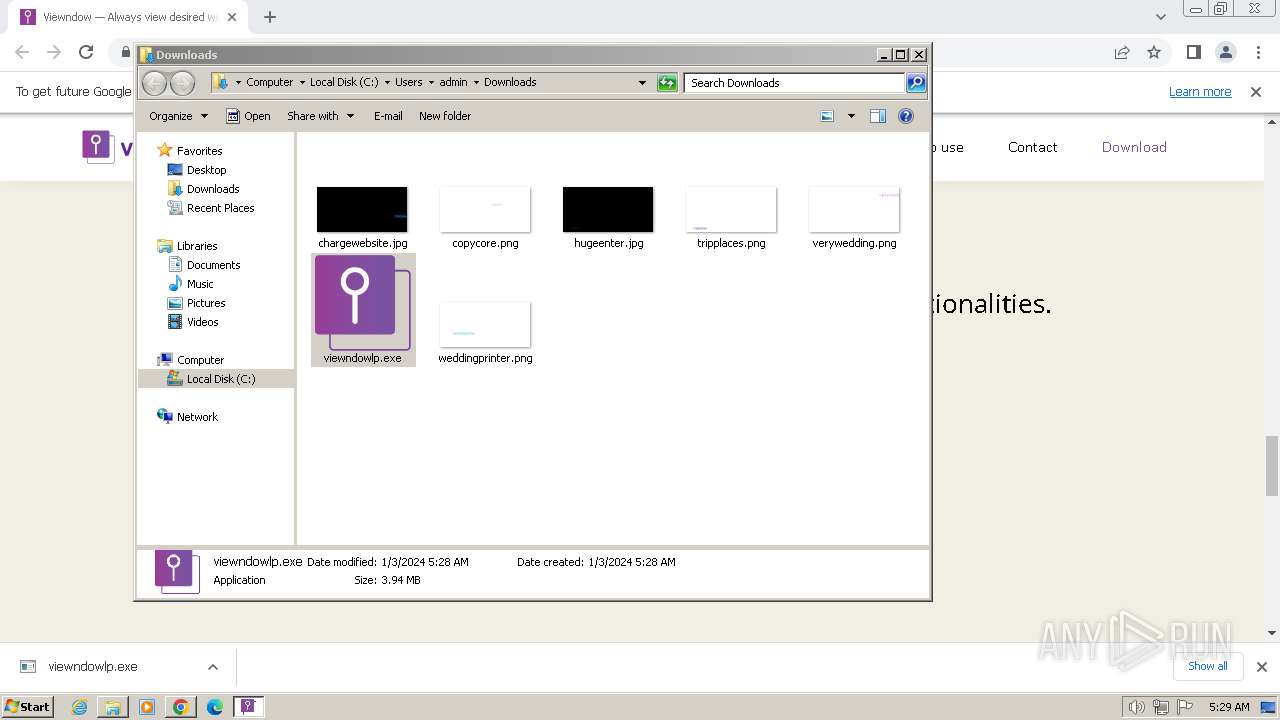Click admin in address breadcrumb

tap(453, 83)
